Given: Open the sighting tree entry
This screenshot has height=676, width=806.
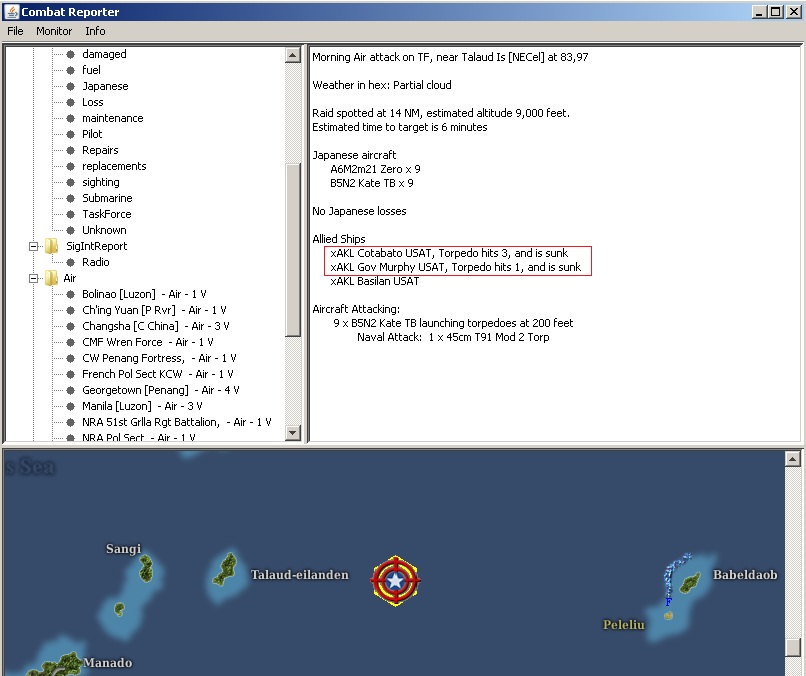Looking at the screenshot, I should 101,182.
